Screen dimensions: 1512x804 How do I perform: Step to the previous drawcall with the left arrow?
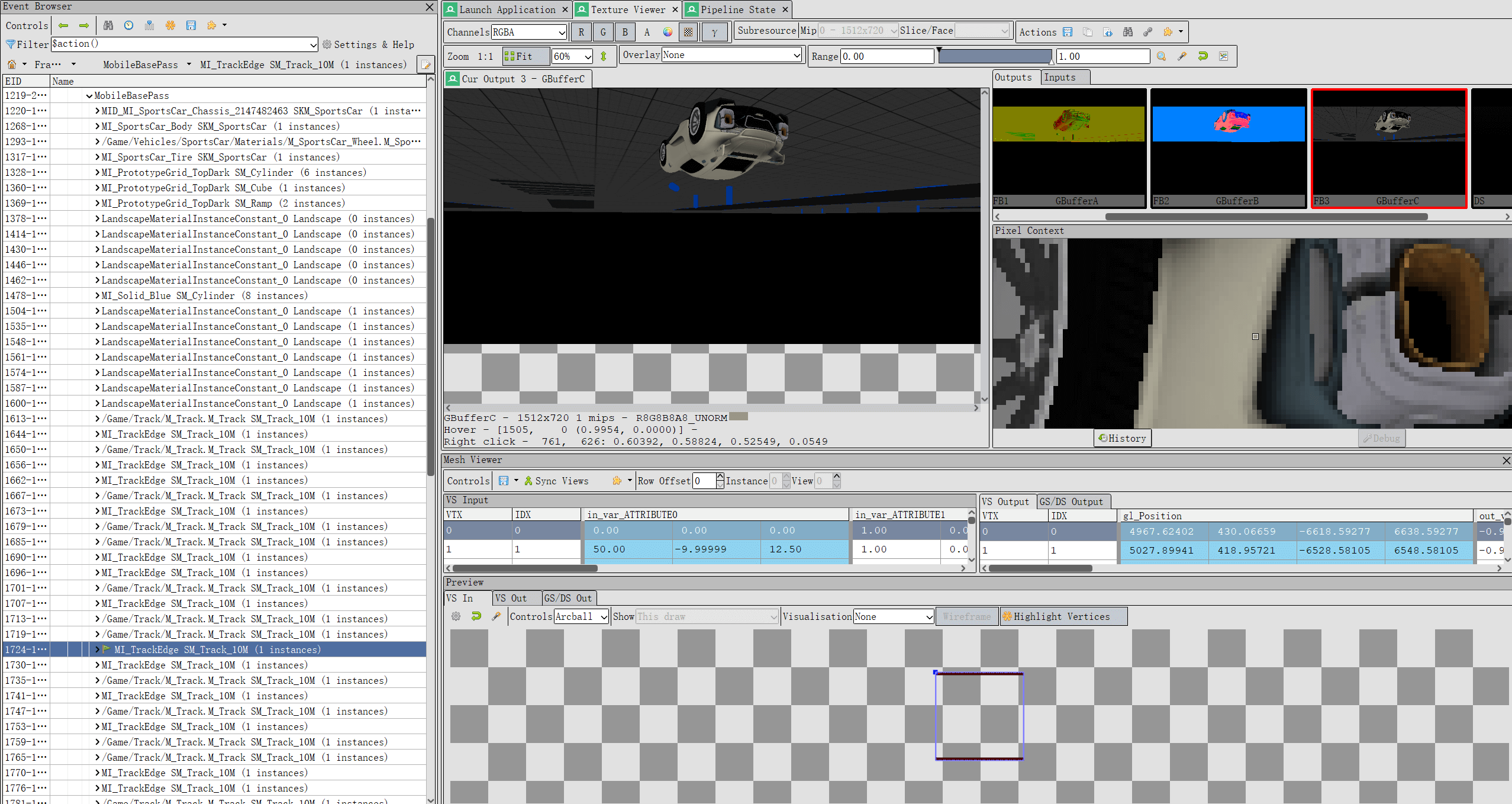click(x=63, y=25)
